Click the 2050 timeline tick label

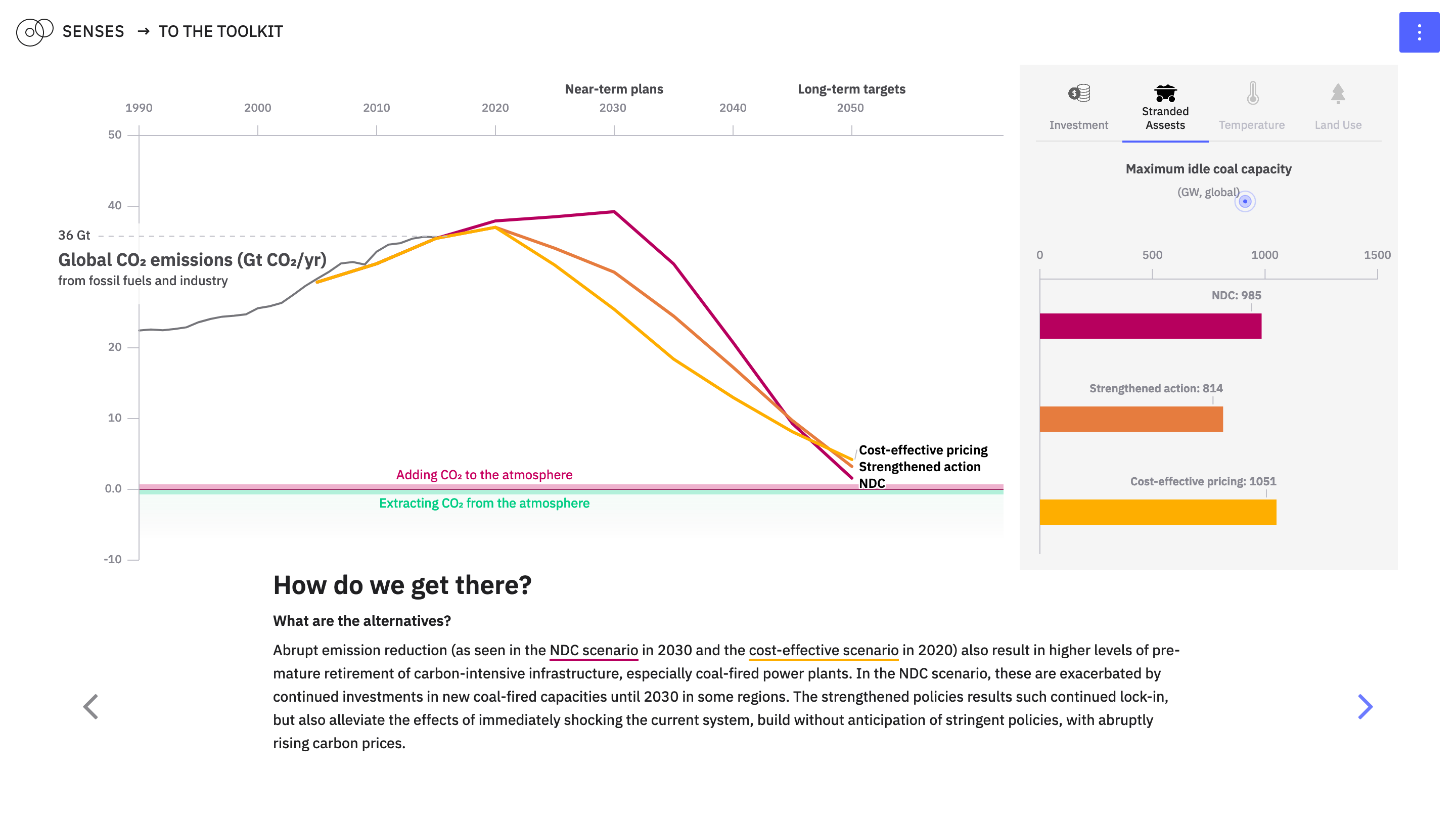tap(850, 108)
